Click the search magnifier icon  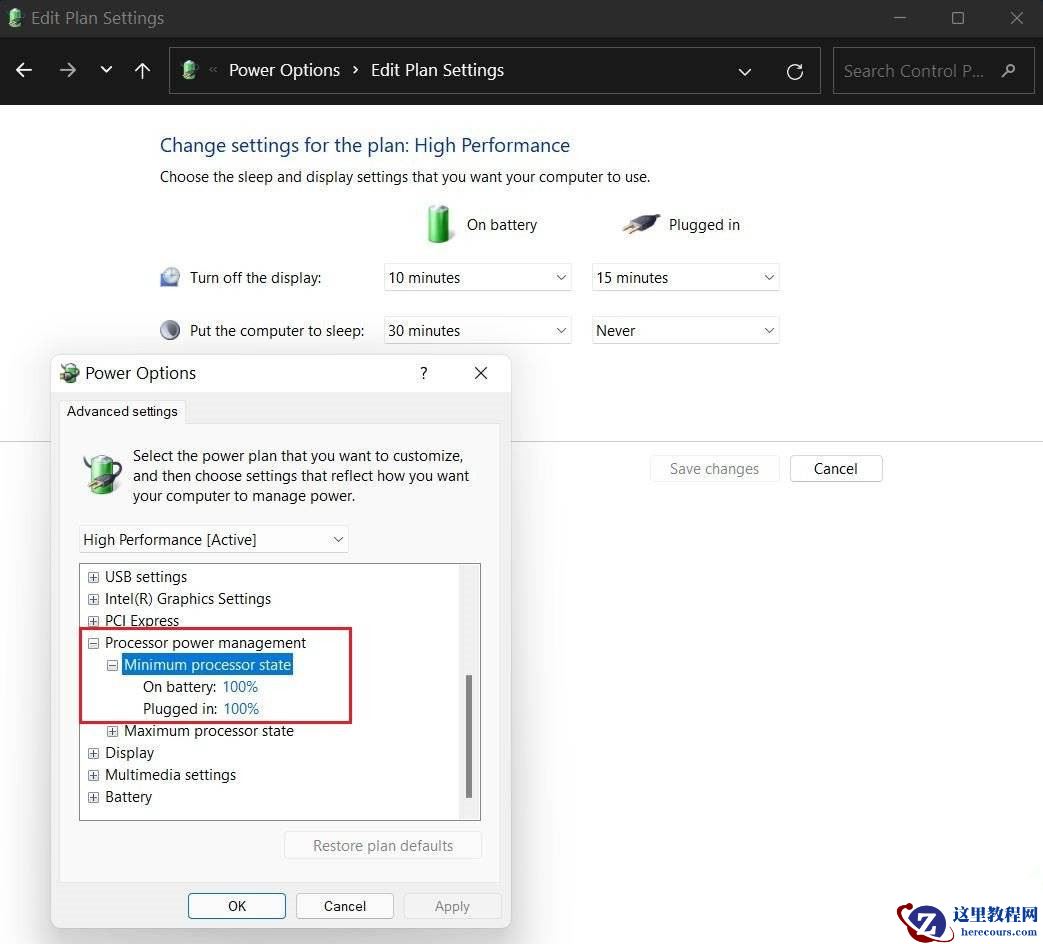[1009, 71]
